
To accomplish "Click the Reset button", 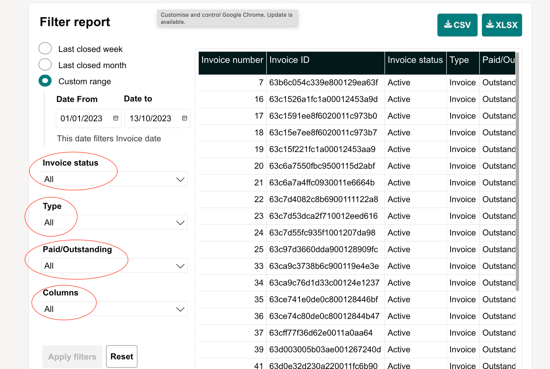I will [x=122, y=356].
